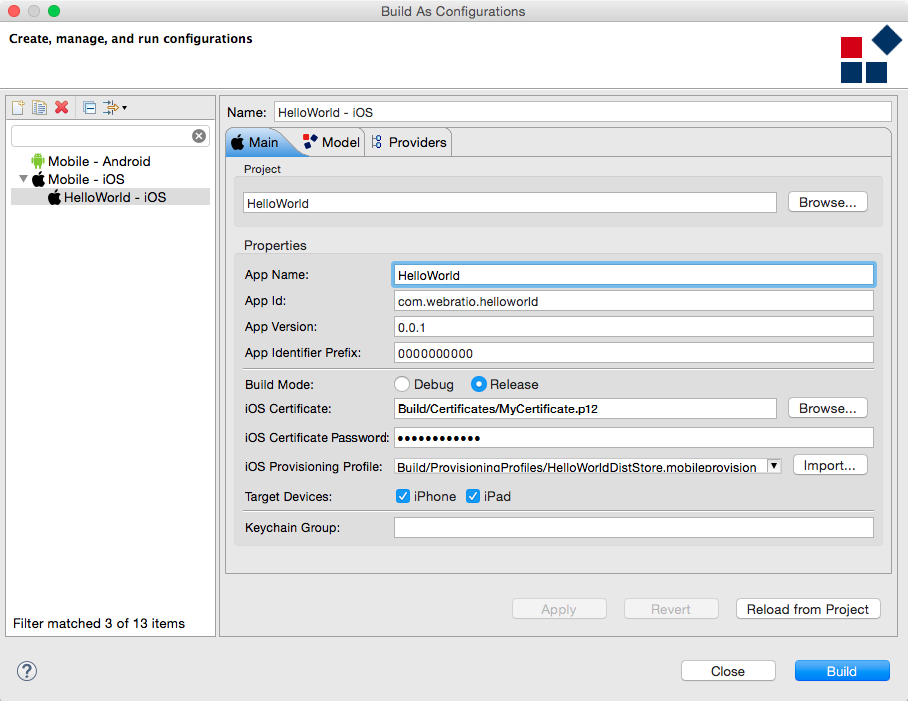
Task: Import a provisioning profile
Action: [830, 465]
